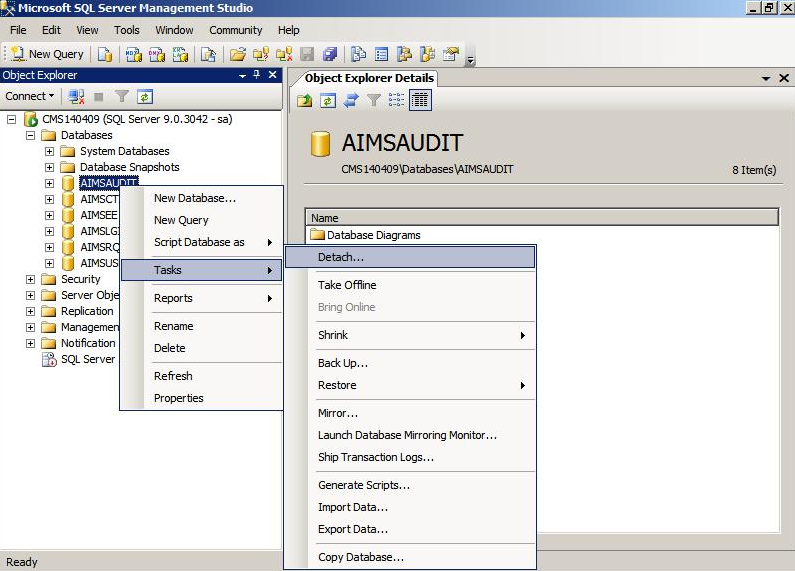Image resolution: width=795 pixels, height=571 pixels.
Task: Open the Shrink submenu
Action: pyautogui.click(x=410, y=335)
